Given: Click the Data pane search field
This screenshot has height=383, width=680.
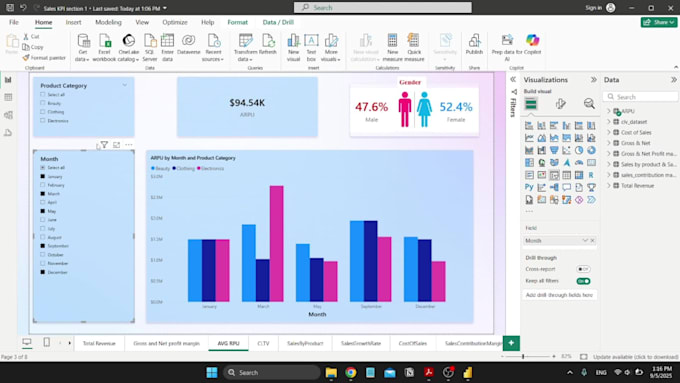Looking at the screenshot, I should coord(641,97).
